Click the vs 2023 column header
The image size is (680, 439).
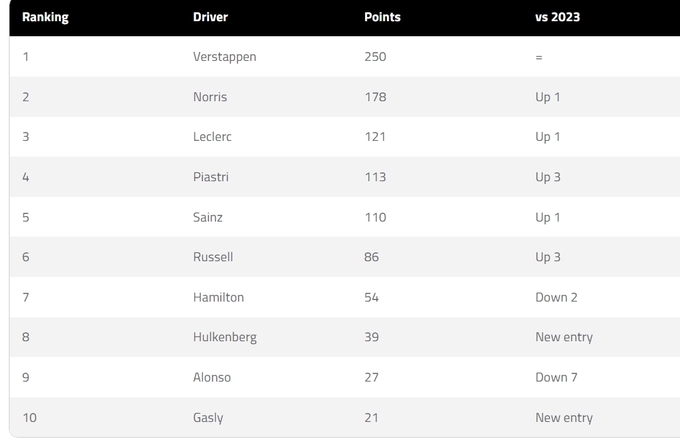557,17
